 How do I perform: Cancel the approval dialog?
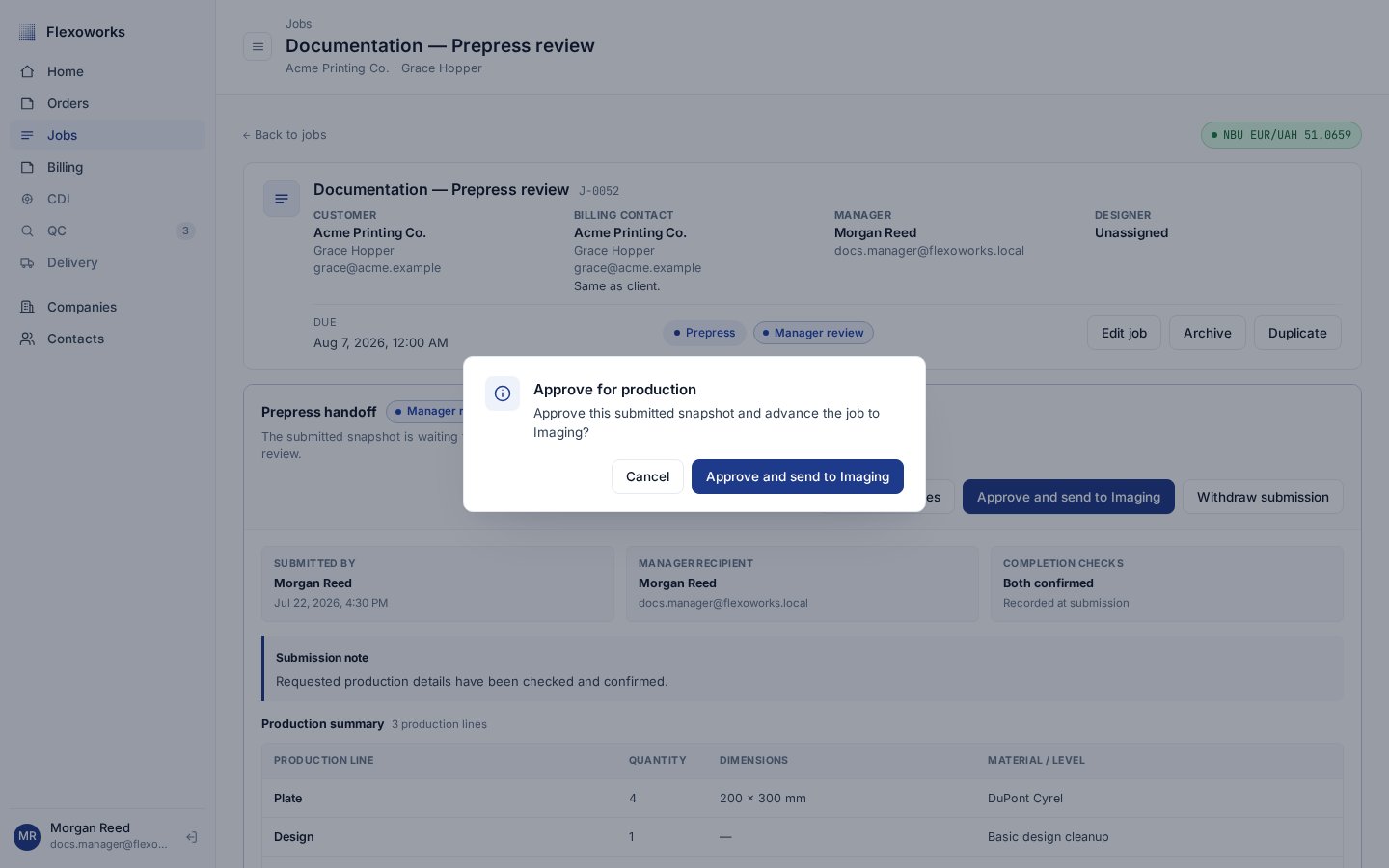647,476
